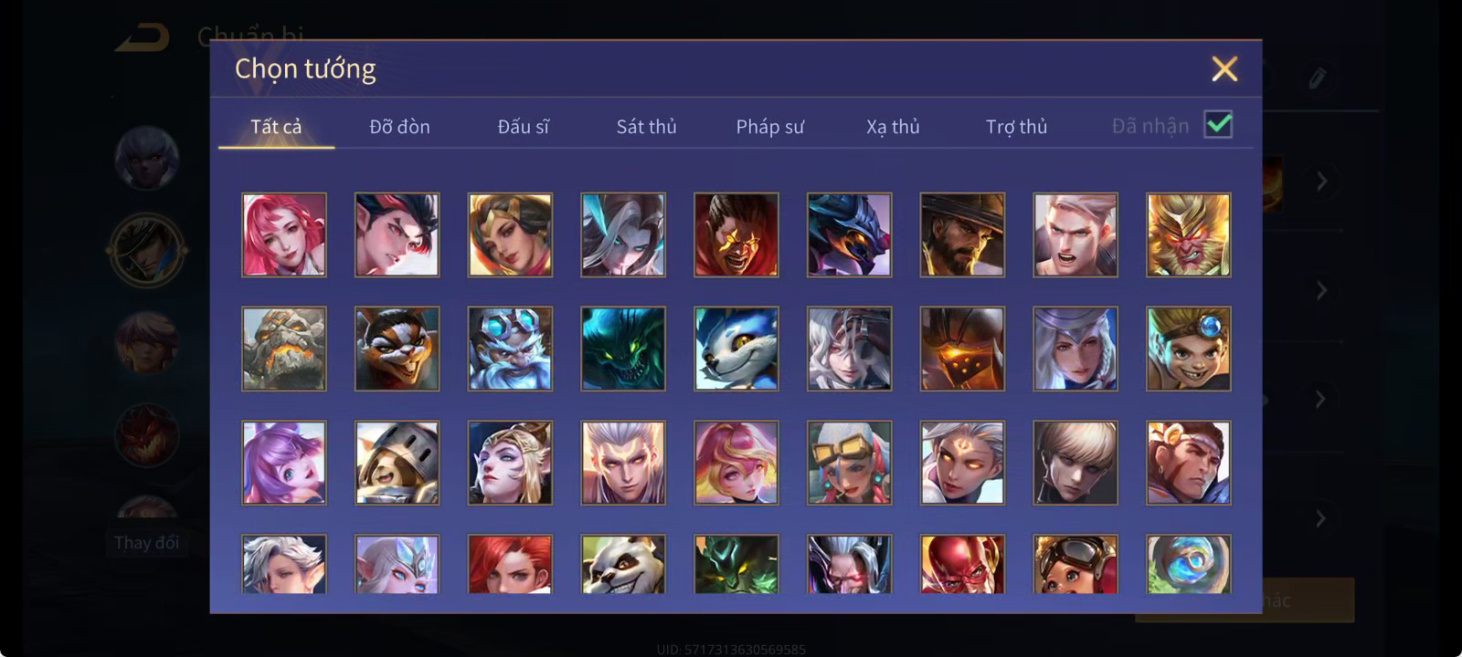The image size is (1462, 657).
Task: Toggle the Đã nhận checkbox
Action: click(1218, 125)
